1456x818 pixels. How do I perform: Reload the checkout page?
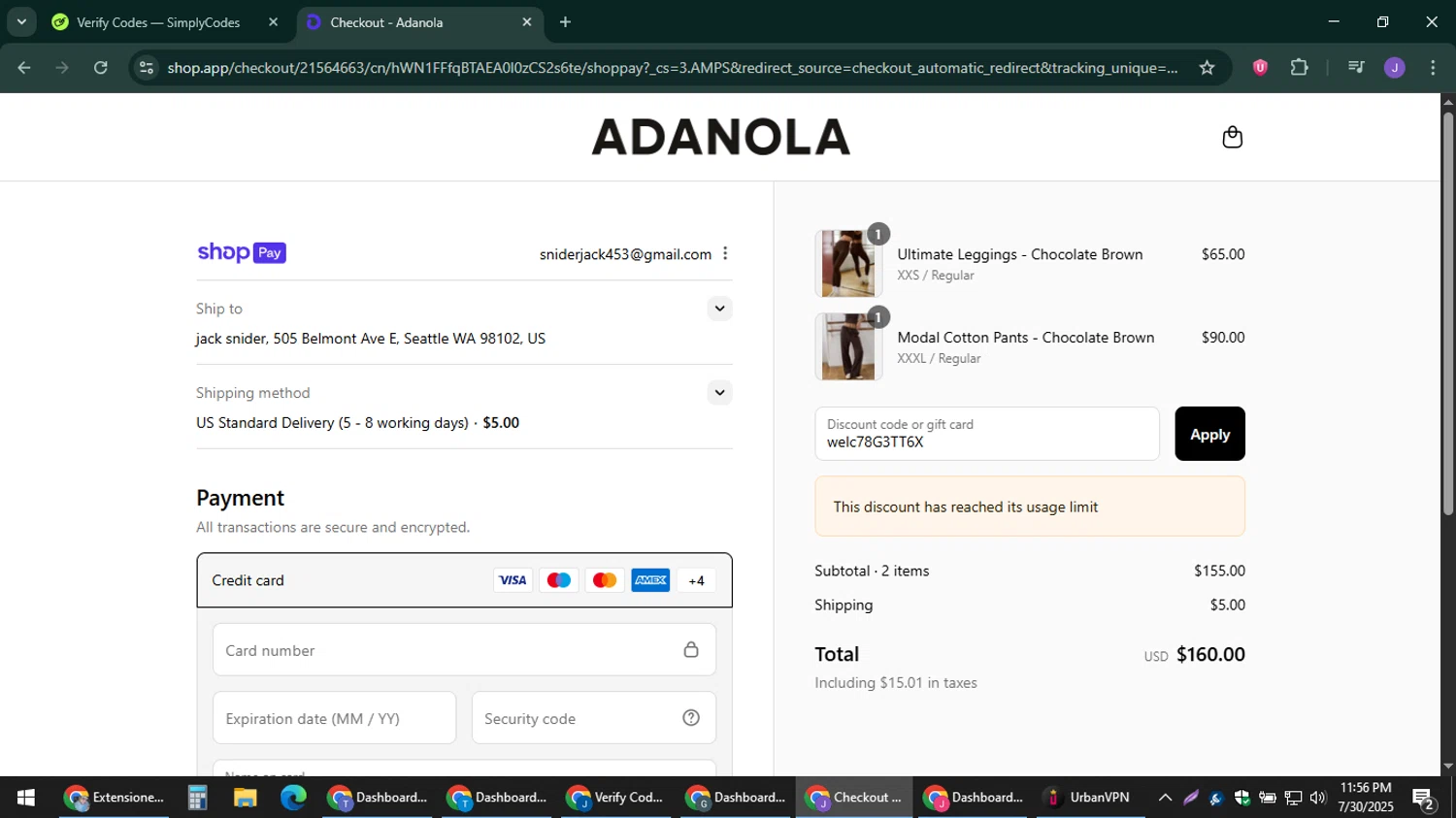coord(101,67)
